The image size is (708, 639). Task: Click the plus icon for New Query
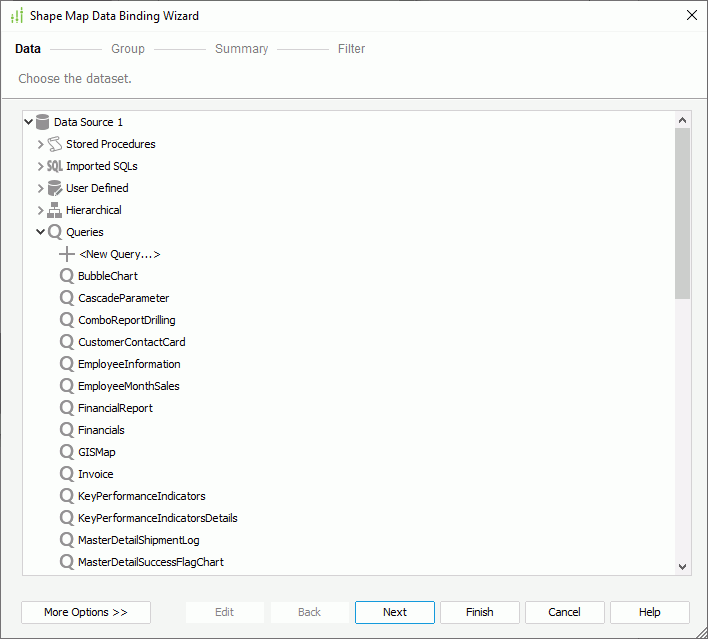[67, 254]
